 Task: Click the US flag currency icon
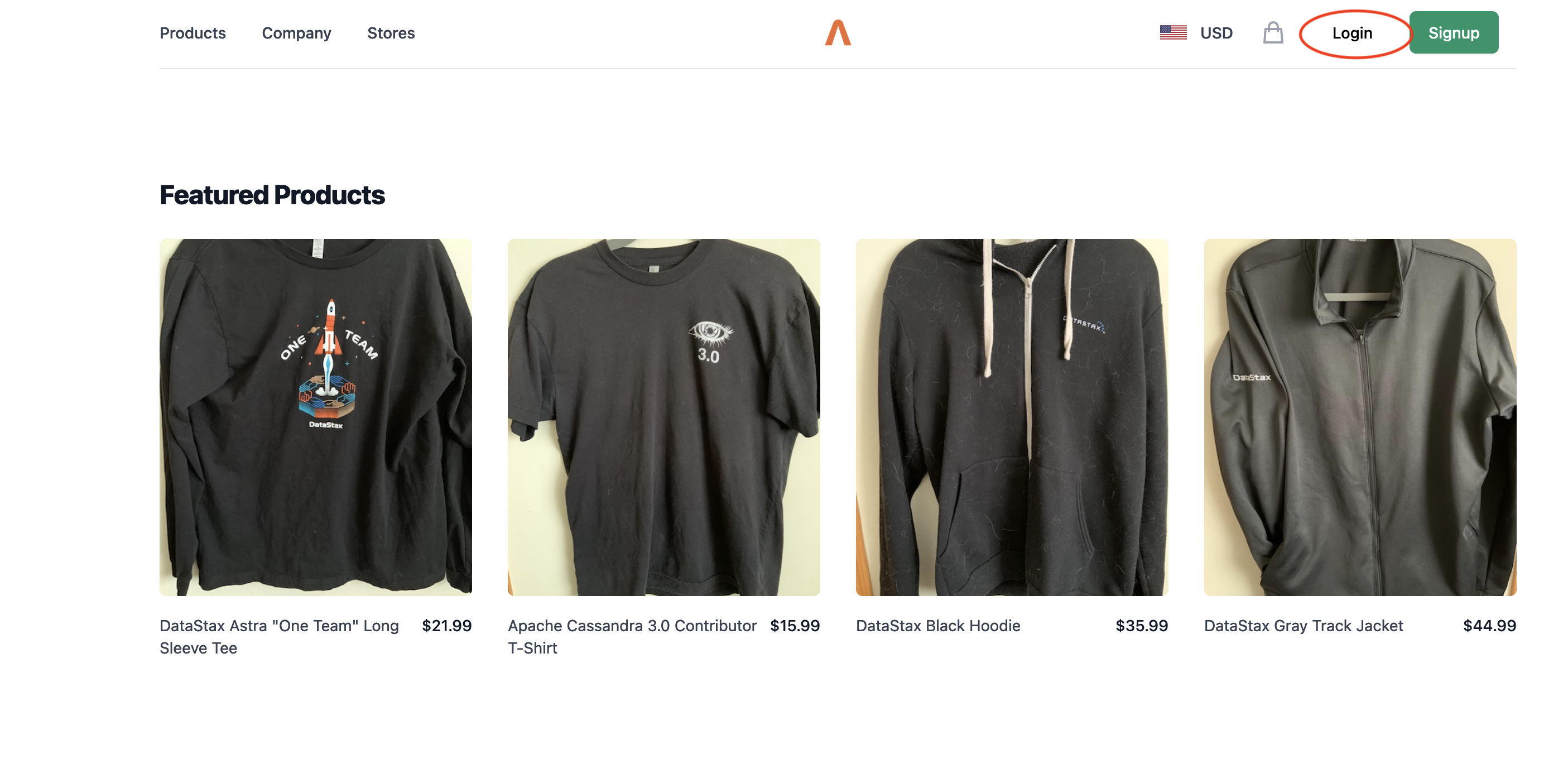[1173, 32]
